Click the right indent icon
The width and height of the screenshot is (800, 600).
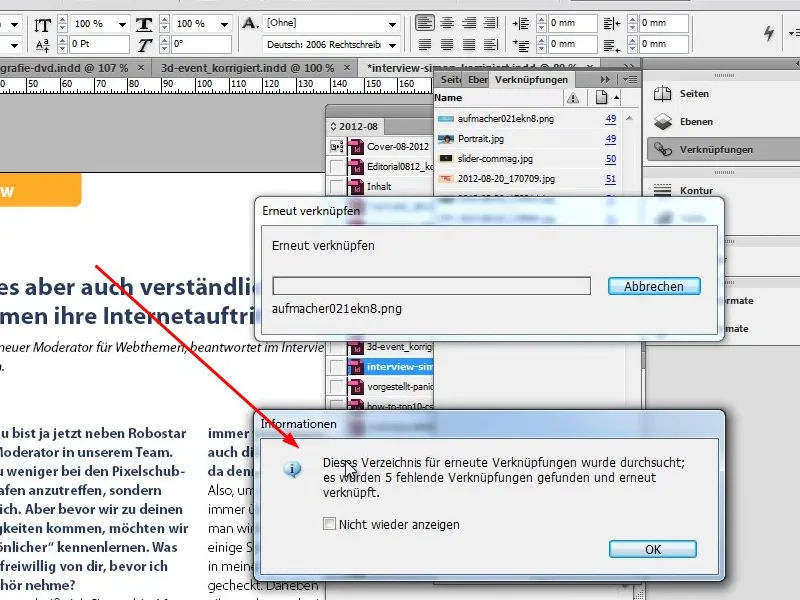click(x=612, y=23)
